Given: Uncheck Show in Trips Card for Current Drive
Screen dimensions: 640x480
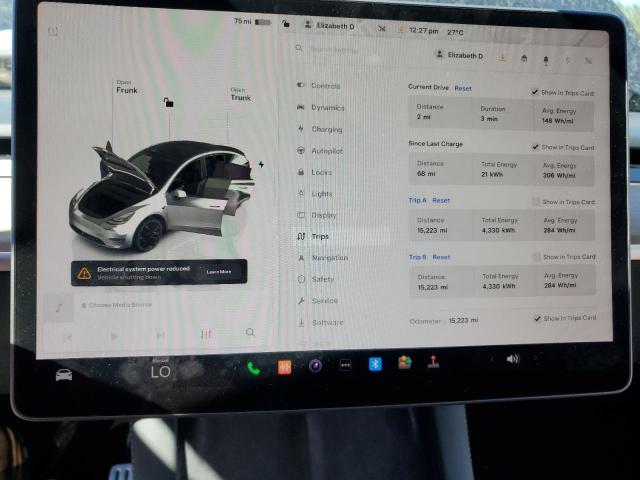Looking at the screenshot, I should pos(535,92).
